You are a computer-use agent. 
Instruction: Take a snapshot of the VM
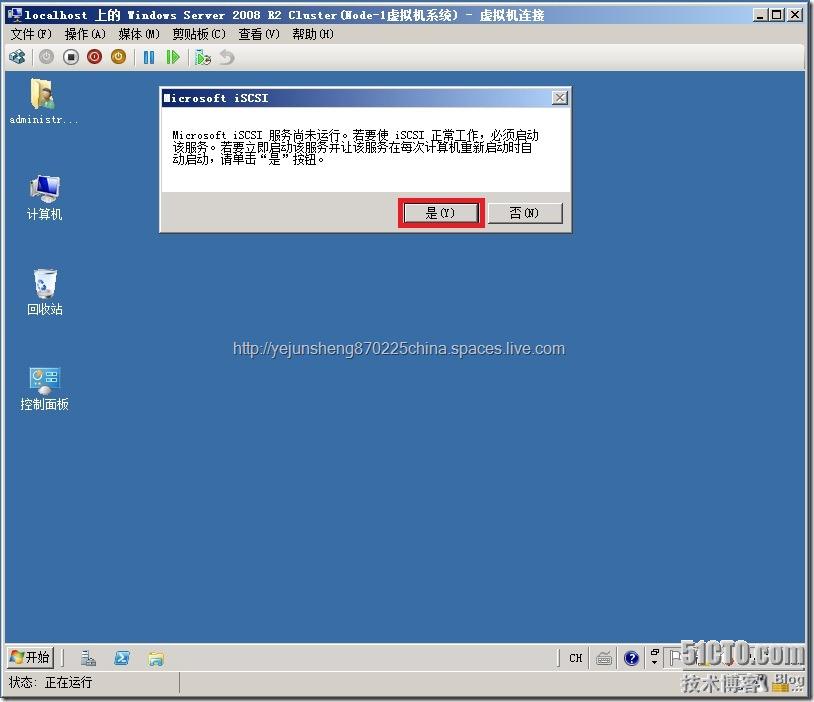pos(202,57)
